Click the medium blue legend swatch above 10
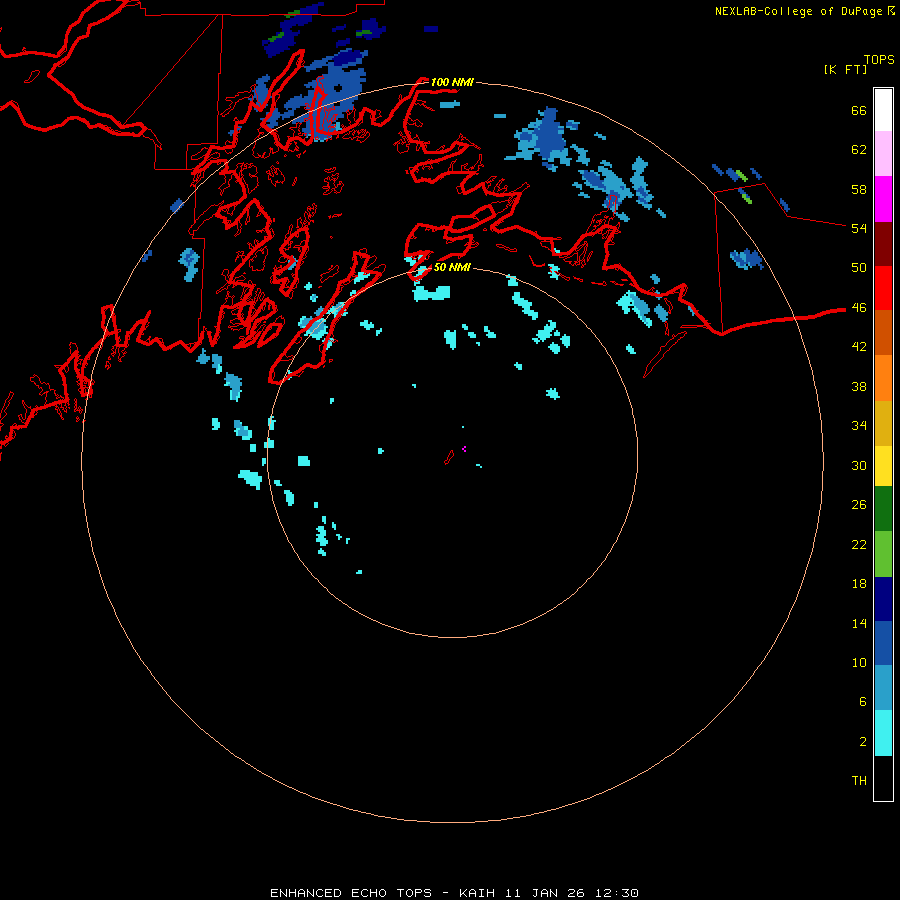Image resolution: width=900 pixels, height=900 pixels. (883, 643)
